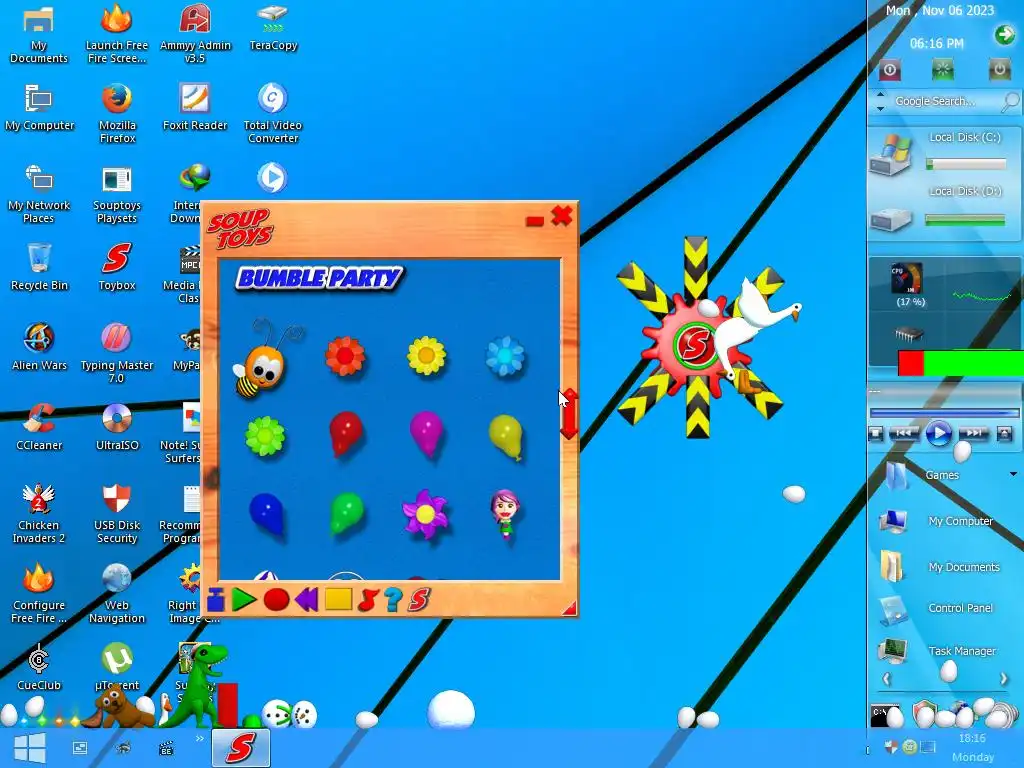Open My Computer desktop icon

39,107
